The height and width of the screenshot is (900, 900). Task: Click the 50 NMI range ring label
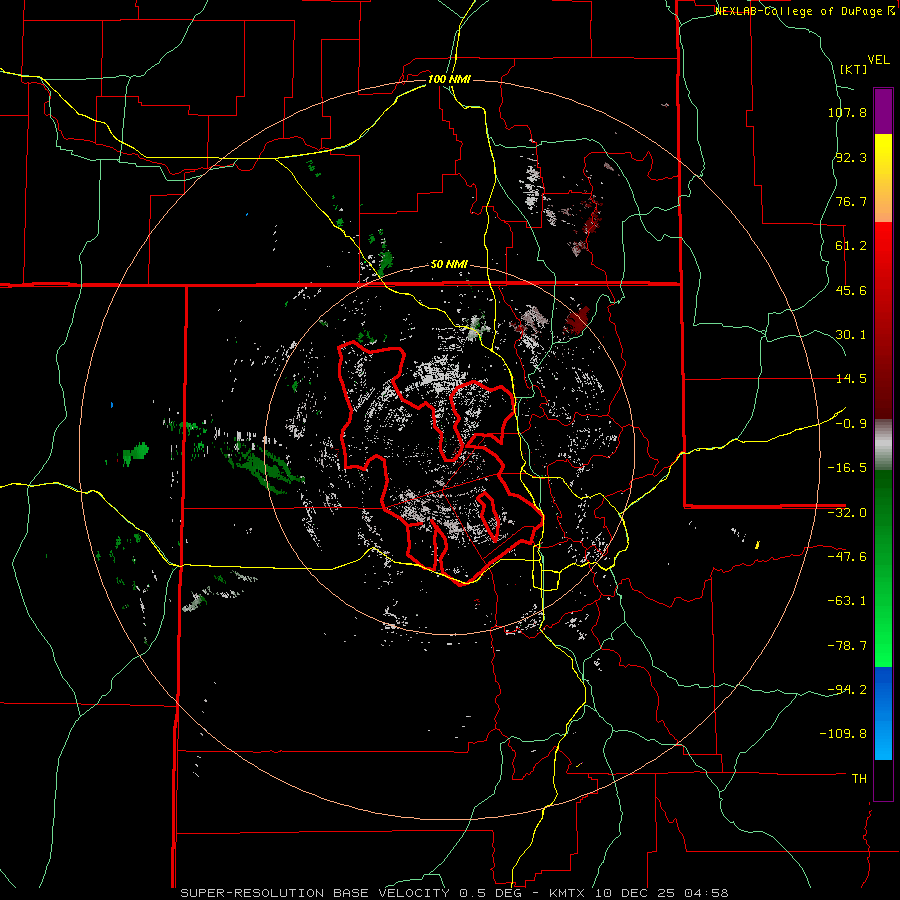(449, 265)
